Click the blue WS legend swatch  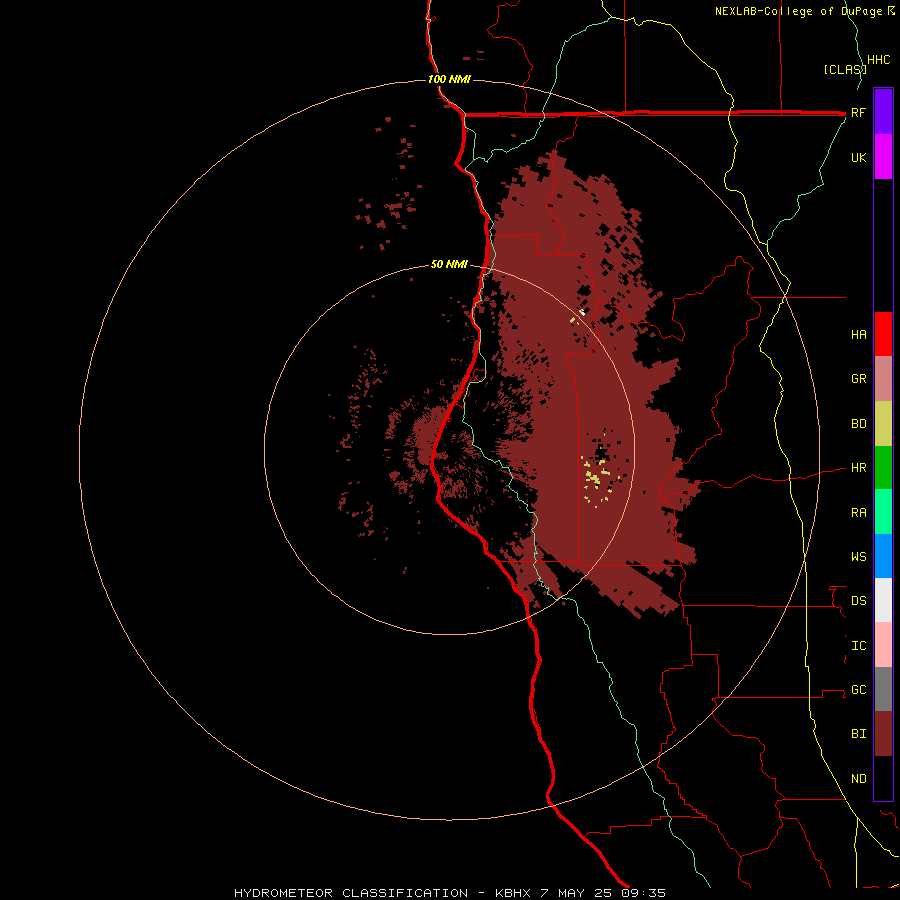point(883,556)
